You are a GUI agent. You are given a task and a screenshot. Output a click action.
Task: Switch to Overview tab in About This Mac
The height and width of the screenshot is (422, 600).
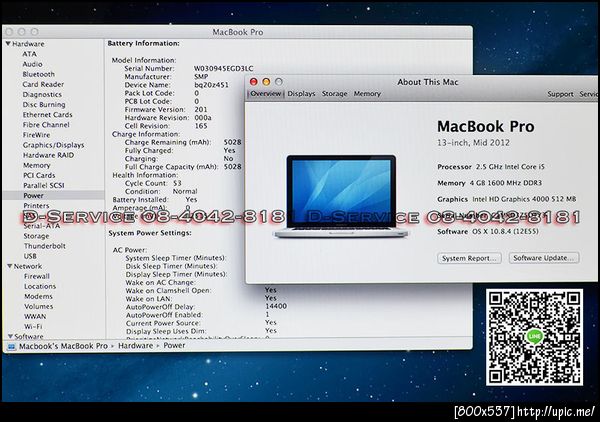pos(266,94)
